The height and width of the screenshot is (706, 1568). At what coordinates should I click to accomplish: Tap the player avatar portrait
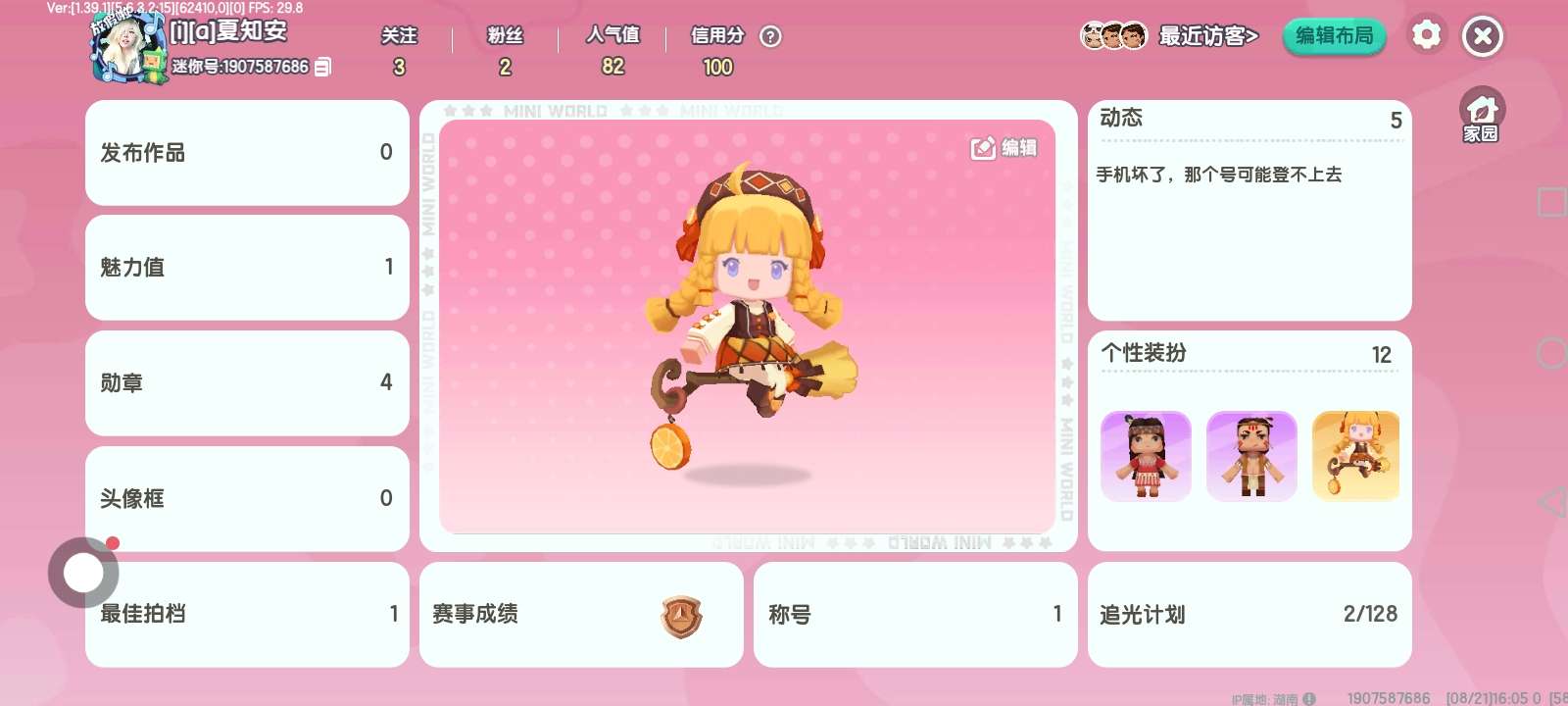[127, 46]
